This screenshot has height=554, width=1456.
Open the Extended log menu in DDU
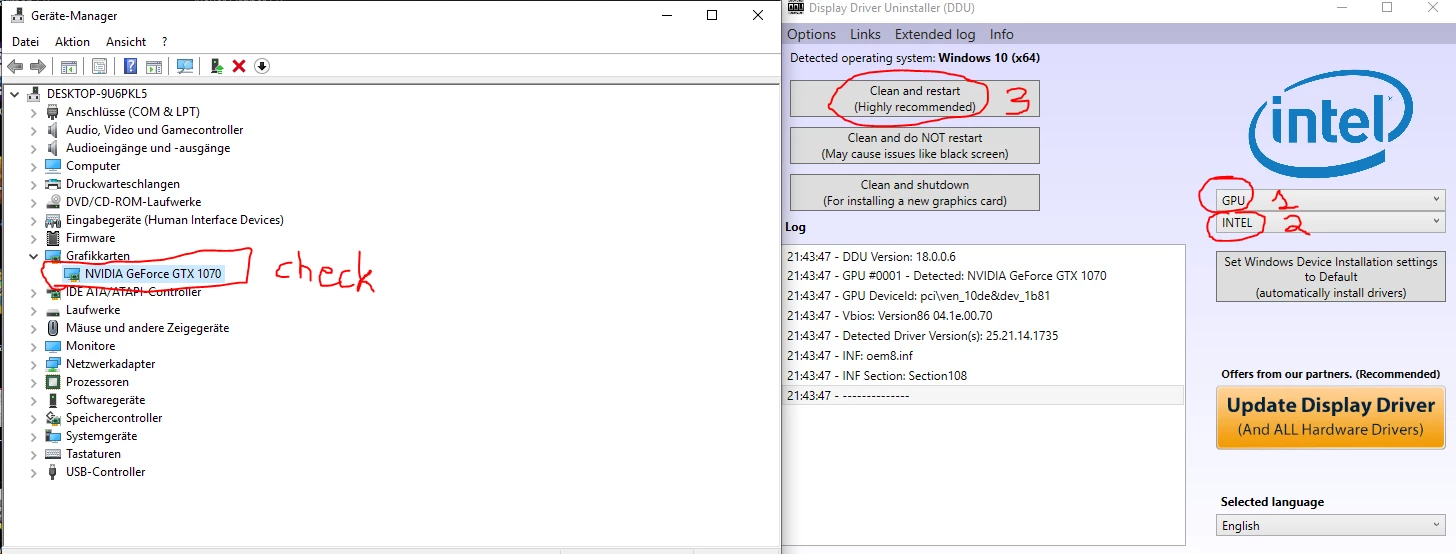(935, 34)
